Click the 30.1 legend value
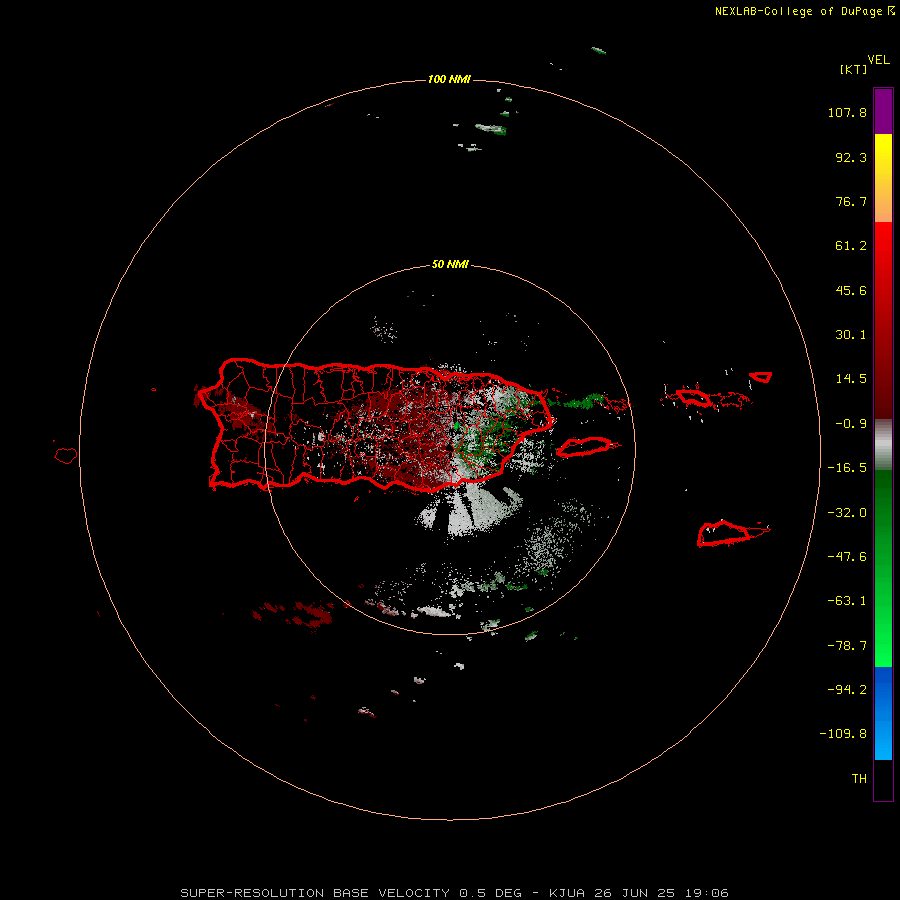Image resolution: width=900 pixels, height=900 pixels. [851, 335]
